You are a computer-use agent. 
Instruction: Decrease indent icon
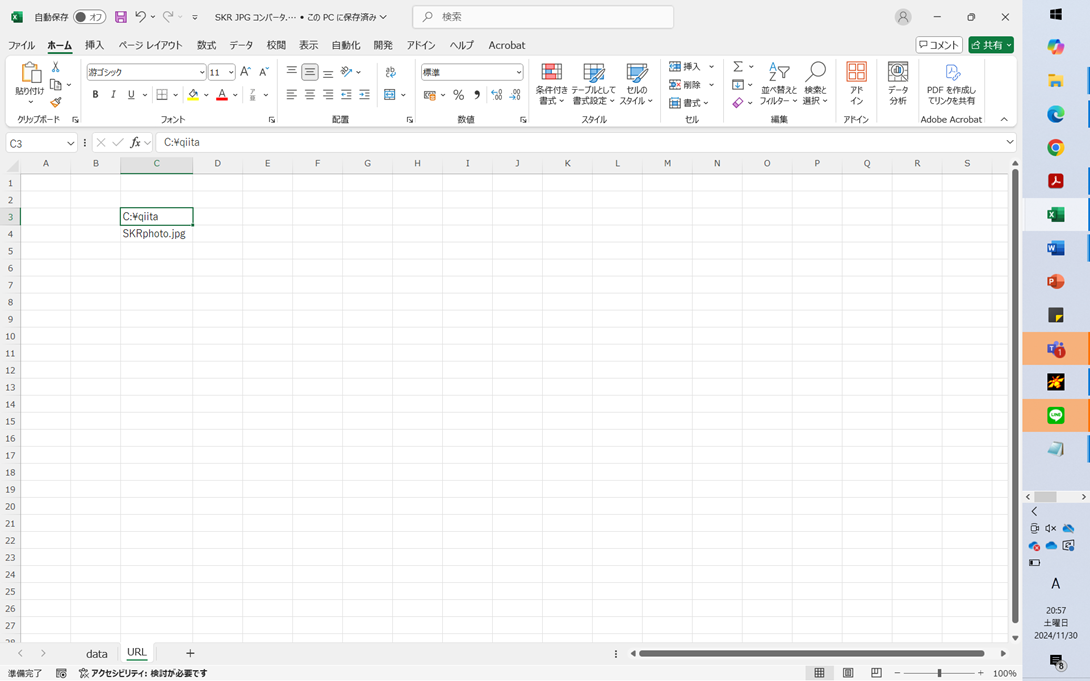(x=346, y=95)
